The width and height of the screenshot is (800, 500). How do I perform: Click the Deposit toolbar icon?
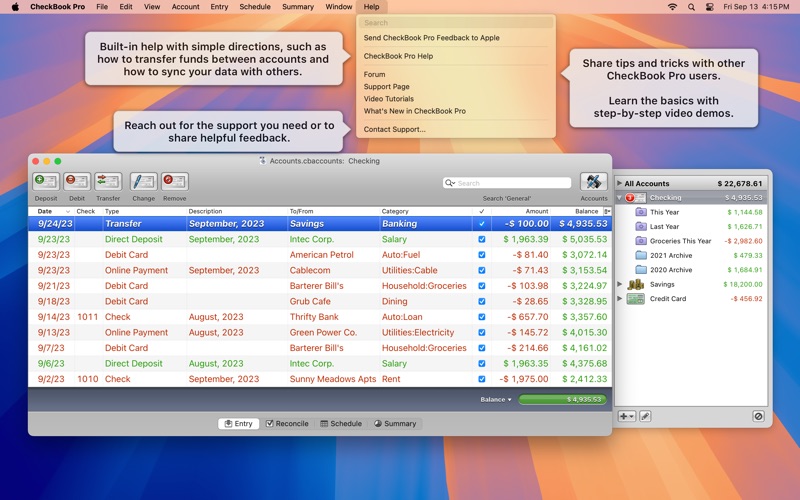45,181
